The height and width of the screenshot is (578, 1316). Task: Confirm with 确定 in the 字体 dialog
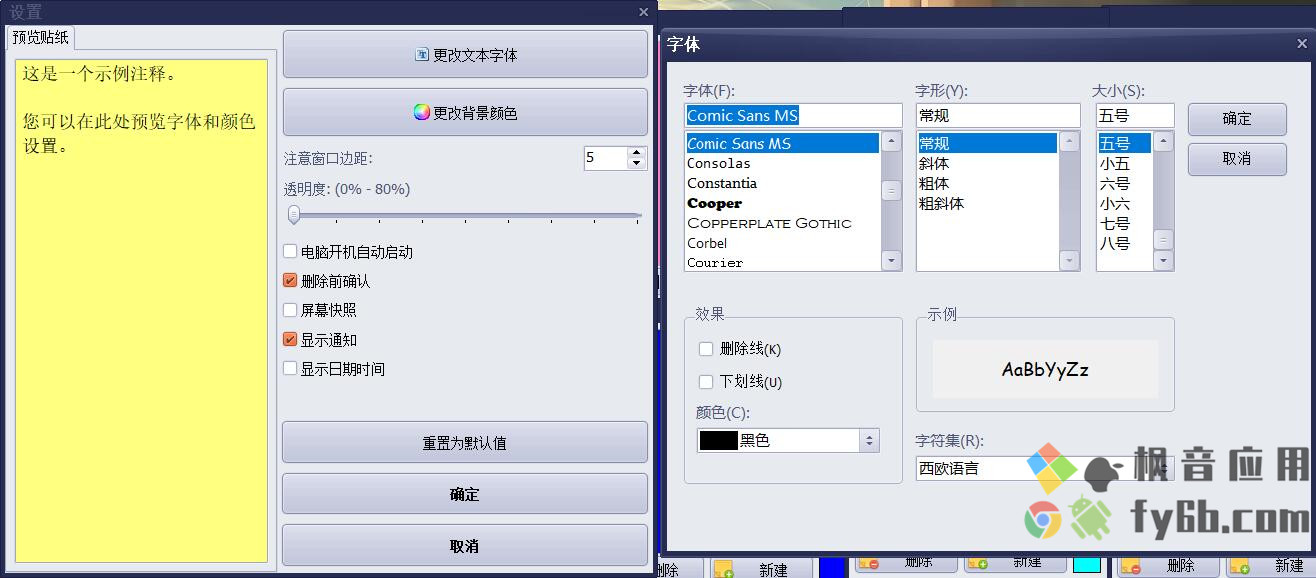[x=1237, y=118]
